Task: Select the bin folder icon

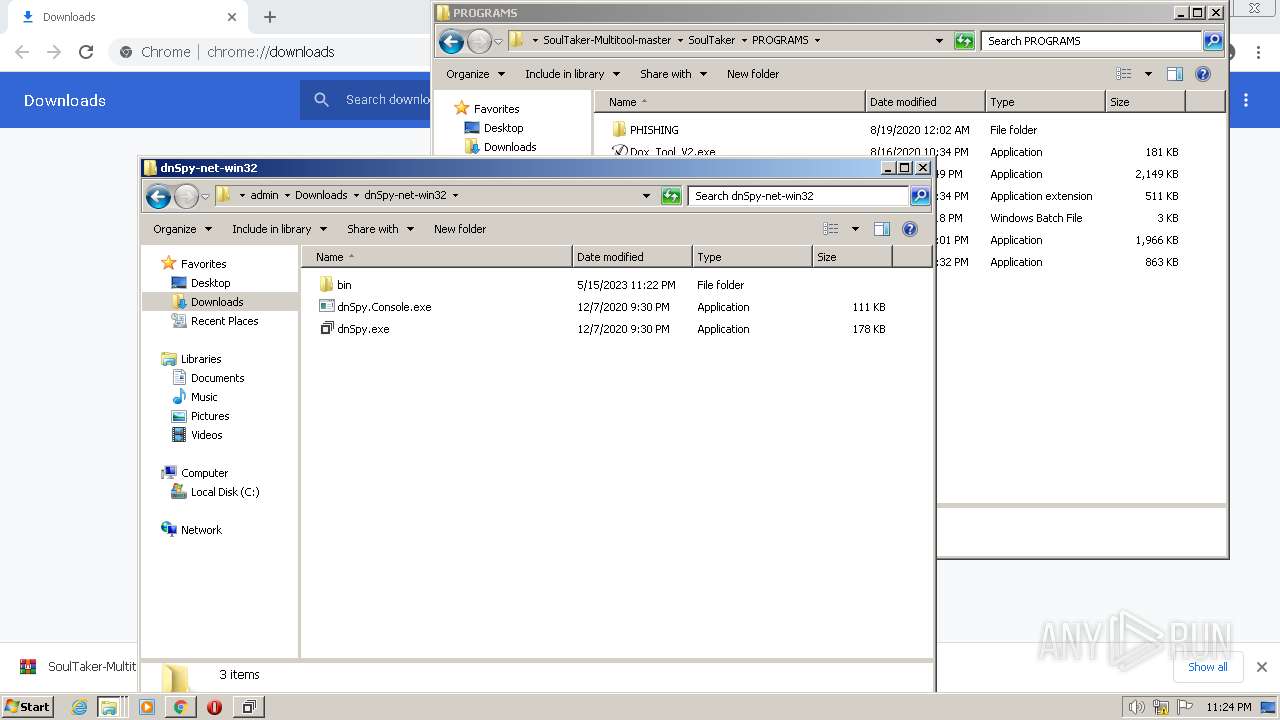Action: click(327, 285)
